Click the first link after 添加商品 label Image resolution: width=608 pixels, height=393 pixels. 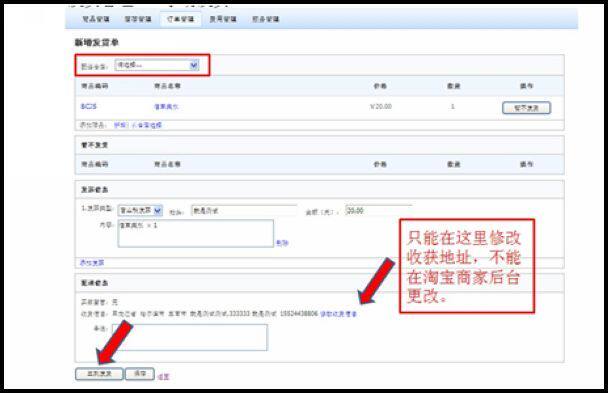tap(120, 125)
